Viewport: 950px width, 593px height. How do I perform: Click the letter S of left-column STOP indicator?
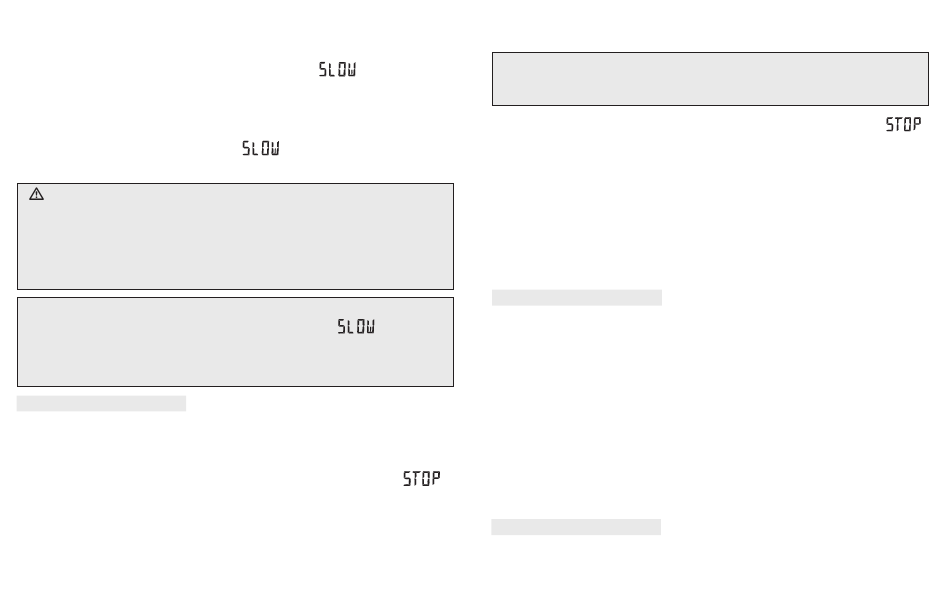coord(407,479)
